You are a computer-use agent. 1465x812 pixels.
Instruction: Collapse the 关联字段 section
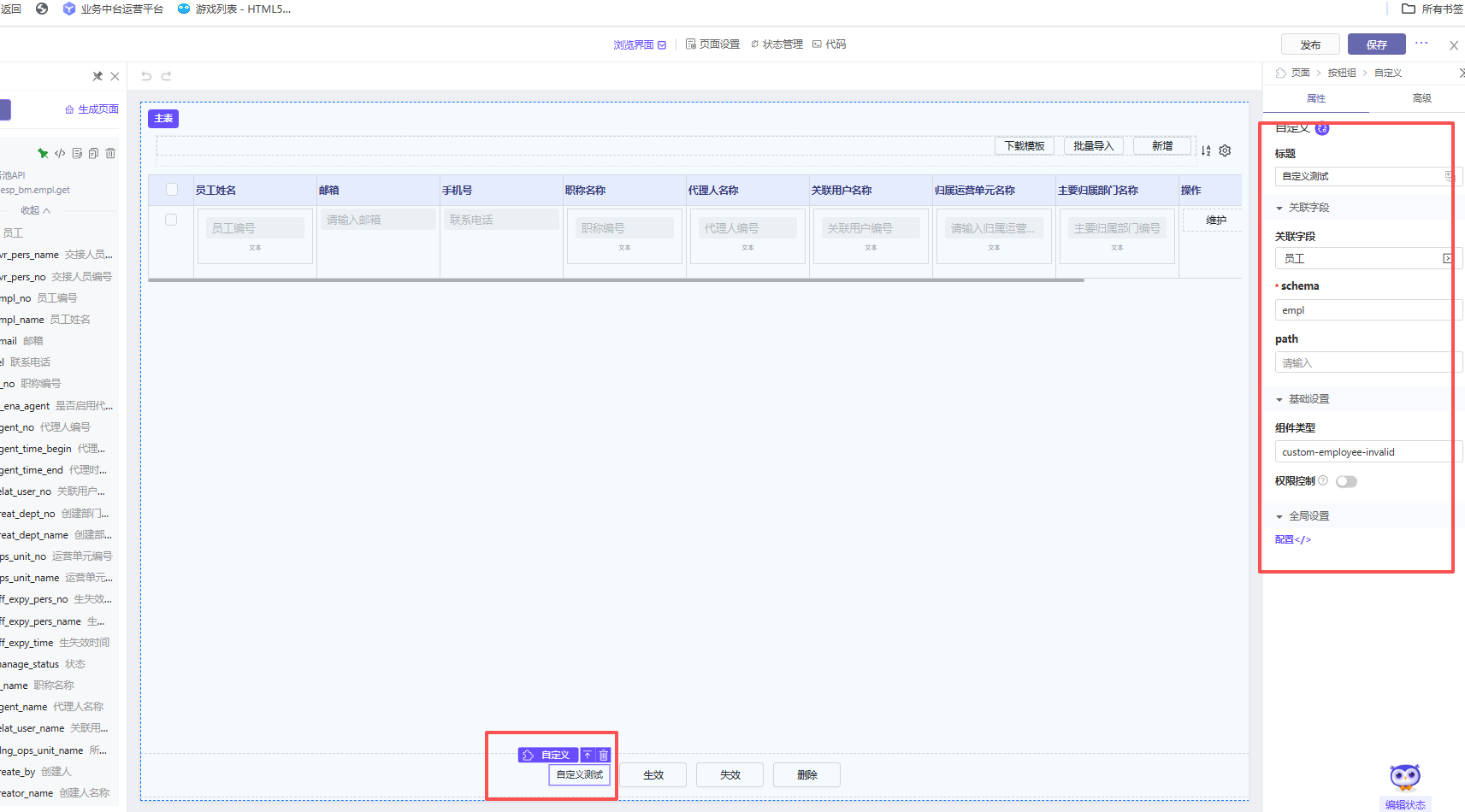click(x=1279, y=208)
